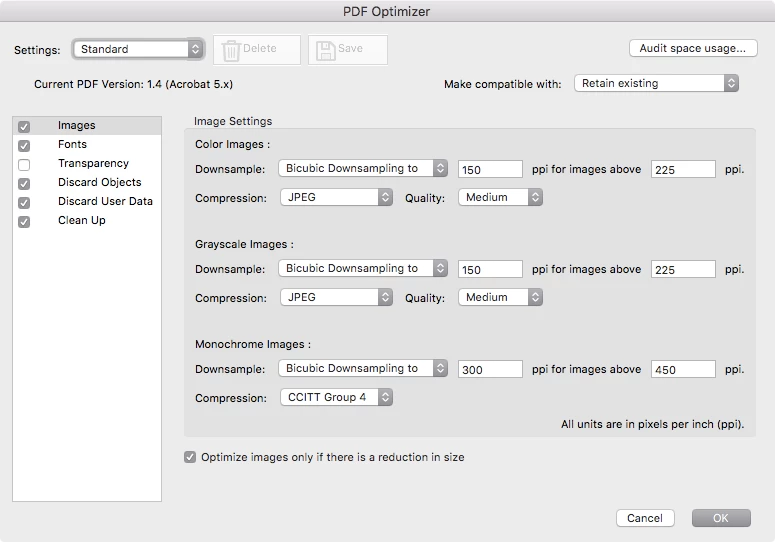Select the Images panel entry
The image size is (775, 542).
point(87,125)
